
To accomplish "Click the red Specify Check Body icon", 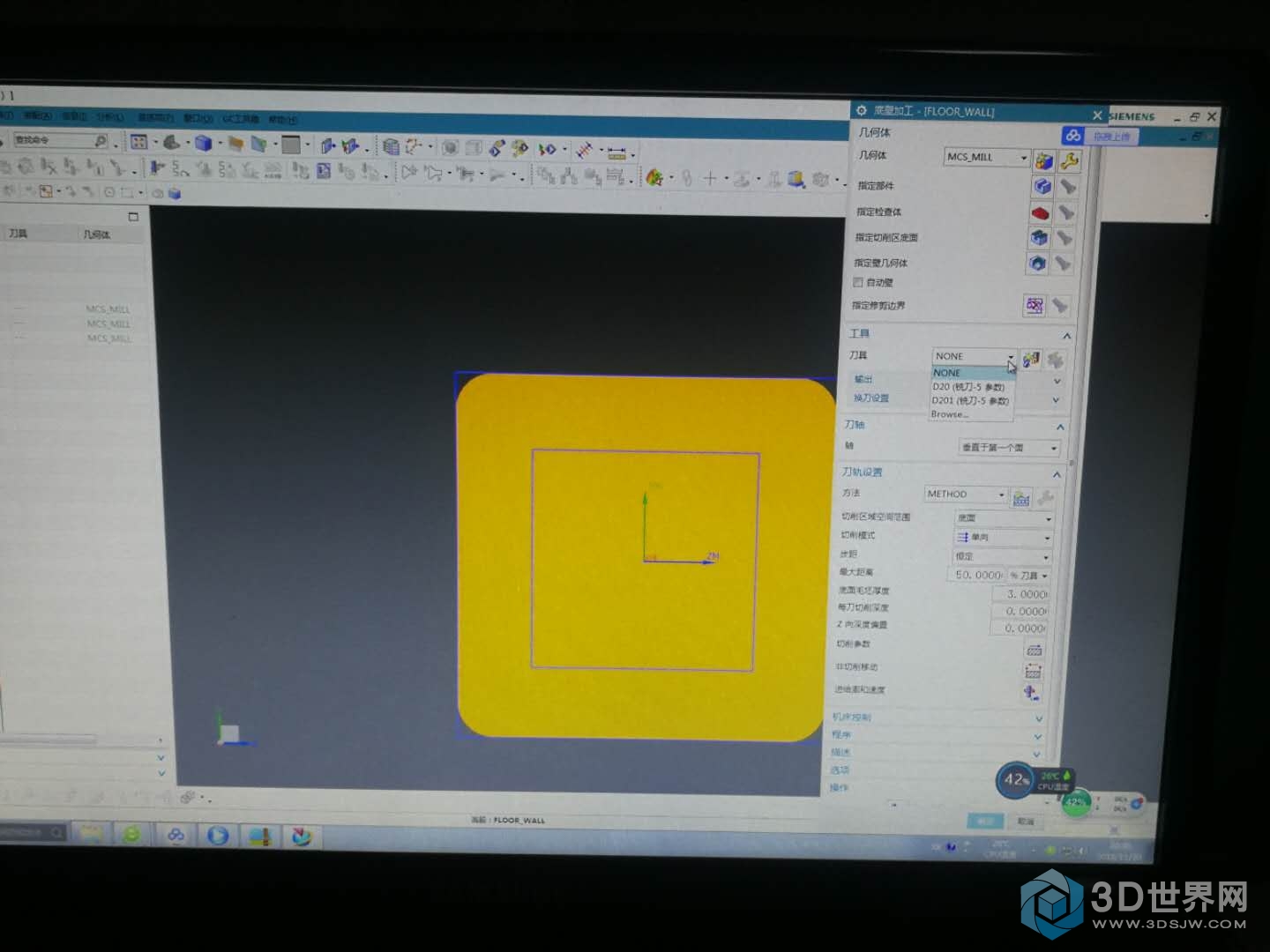I will (x=1041, y=212).
